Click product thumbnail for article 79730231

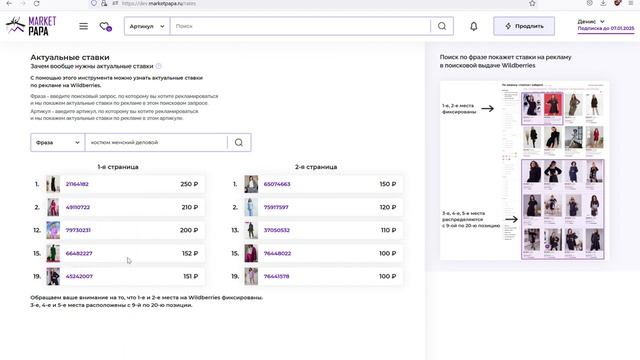click(x=53, y=230)
